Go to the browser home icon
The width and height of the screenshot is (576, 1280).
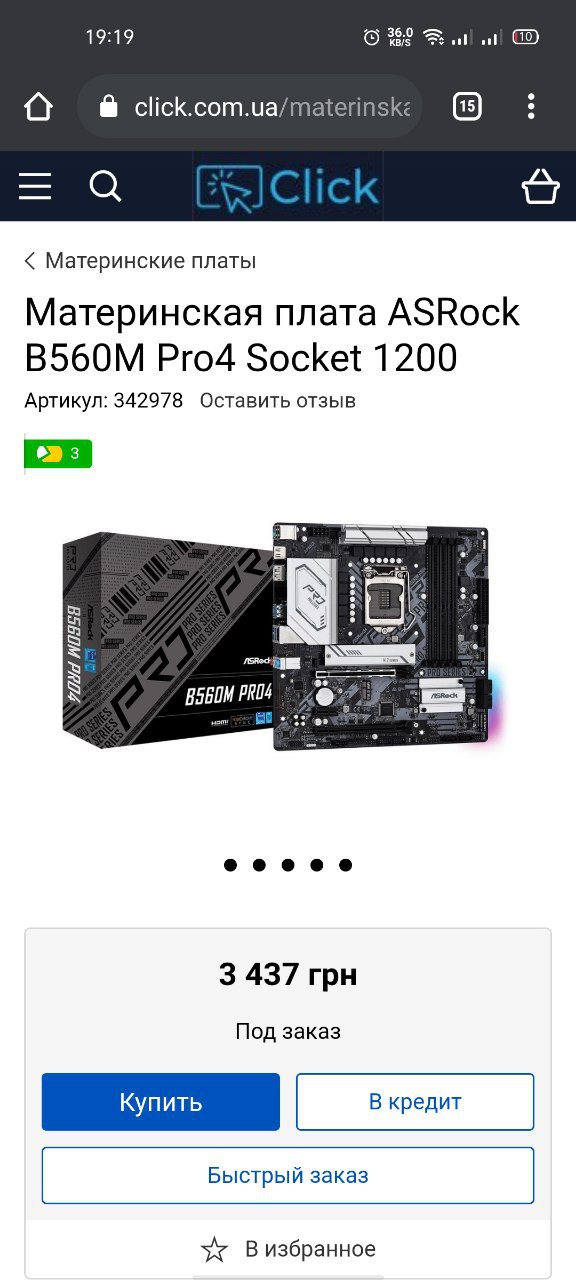click(x=38, y=107)
